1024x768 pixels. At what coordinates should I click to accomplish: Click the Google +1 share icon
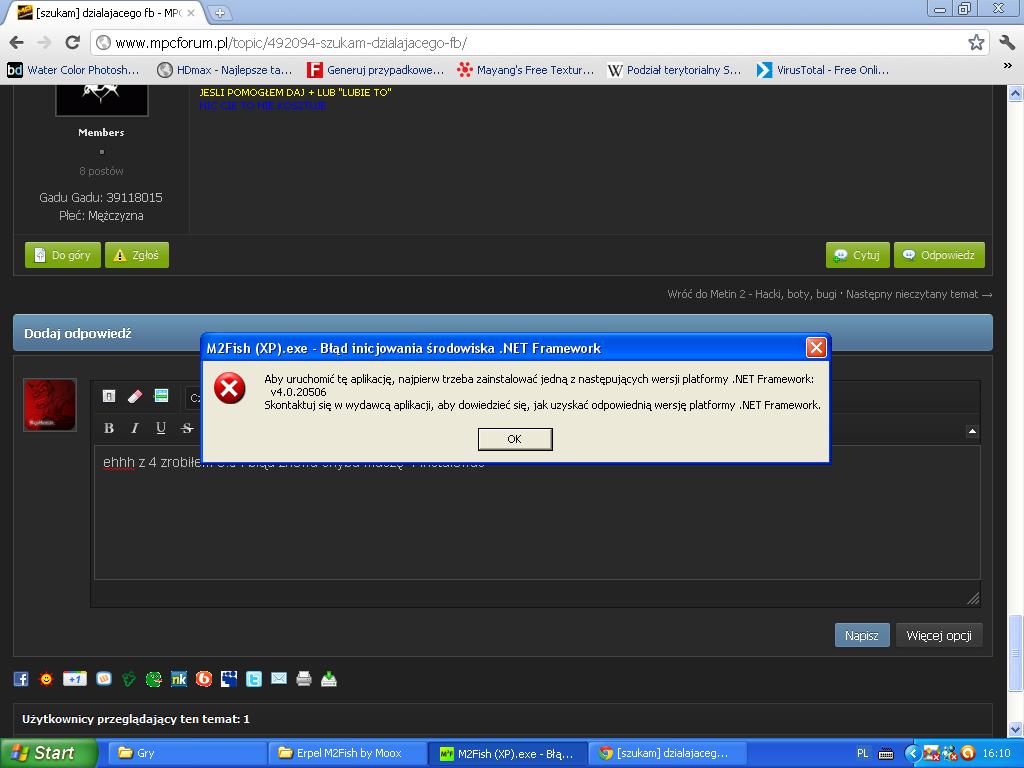click(74, 679)
